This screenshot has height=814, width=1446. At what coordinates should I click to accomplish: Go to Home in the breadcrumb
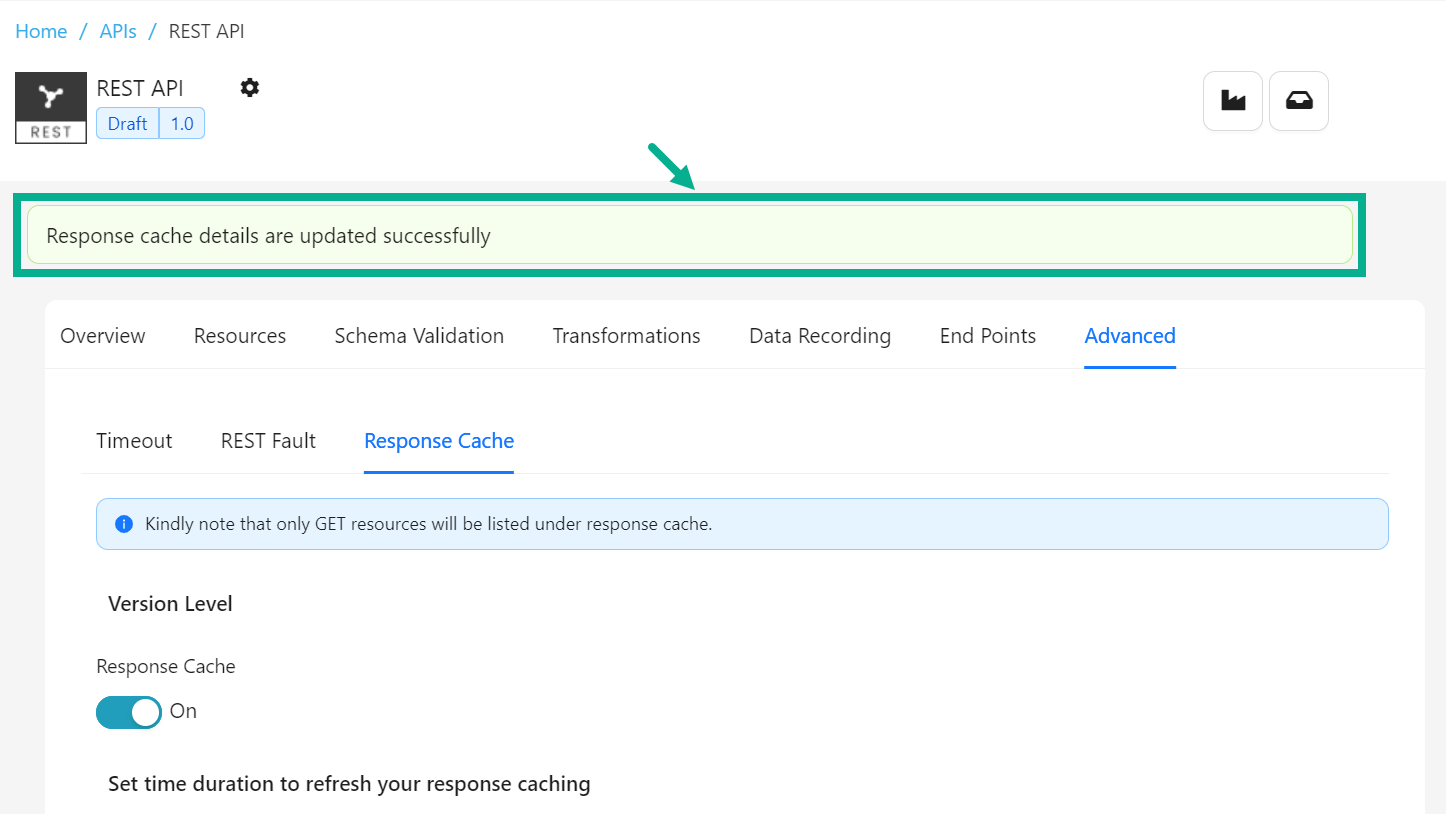pos(41,31)
